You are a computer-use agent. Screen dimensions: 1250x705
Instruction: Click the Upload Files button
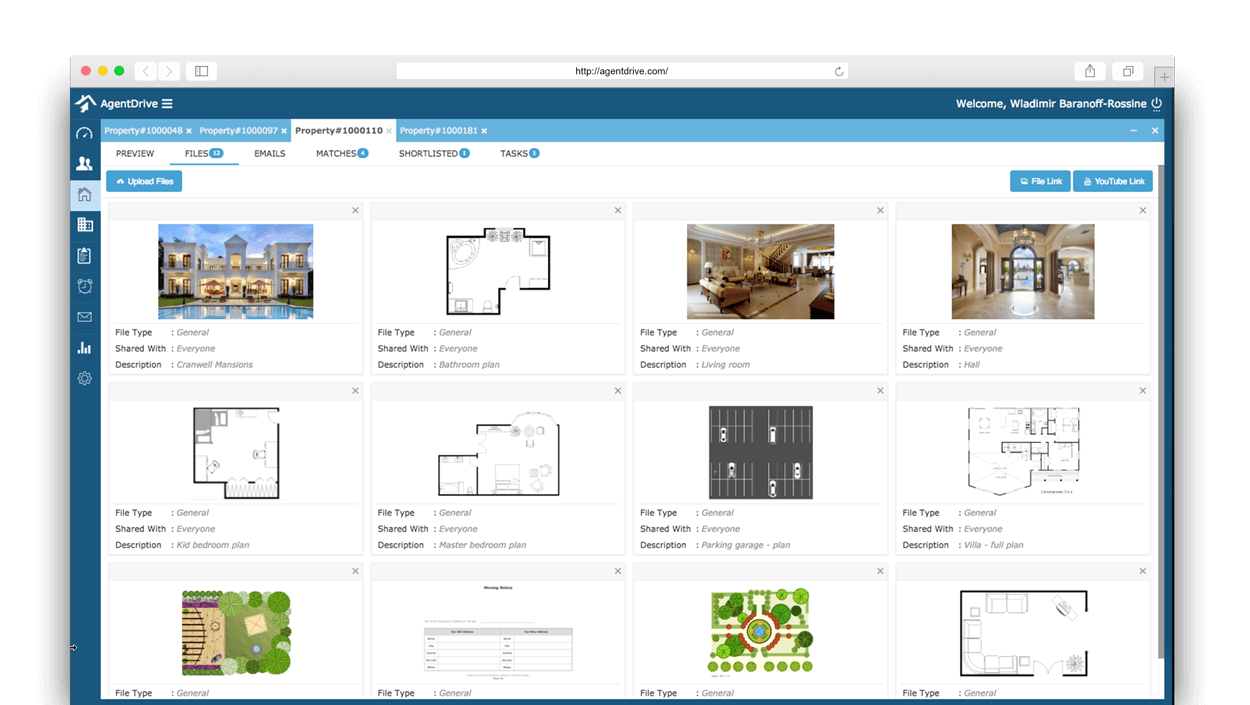[144, 181]
